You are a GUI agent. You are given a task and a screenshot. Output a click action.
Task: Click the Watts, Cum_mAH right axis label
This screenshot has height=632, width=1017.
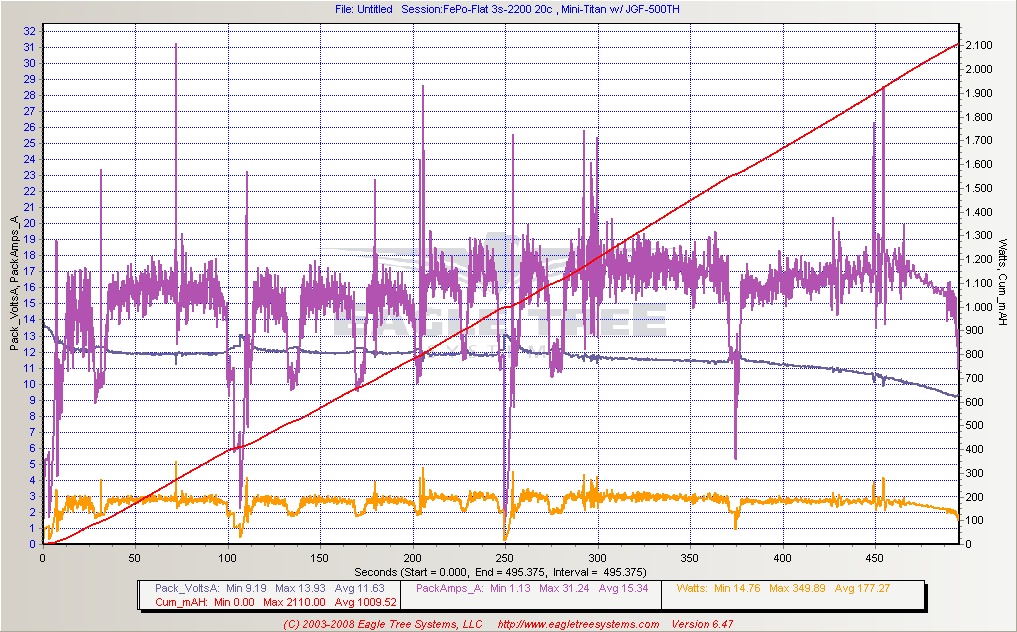pos(1003,284)
